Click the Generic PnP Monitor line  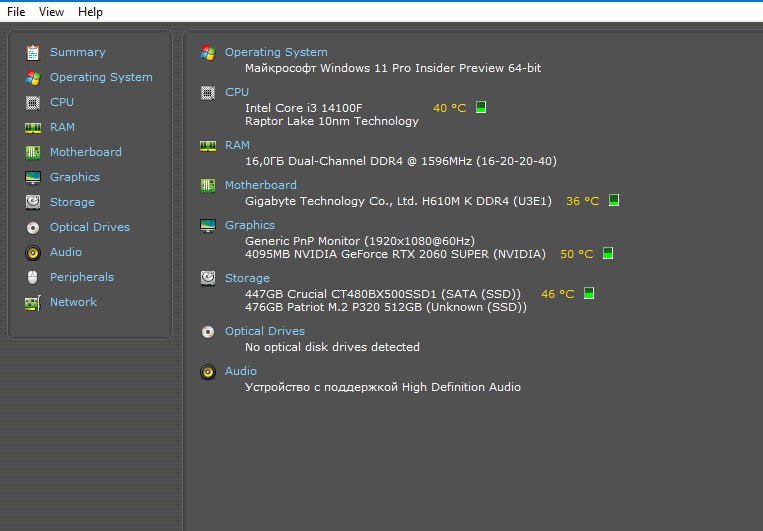point(360,241)
